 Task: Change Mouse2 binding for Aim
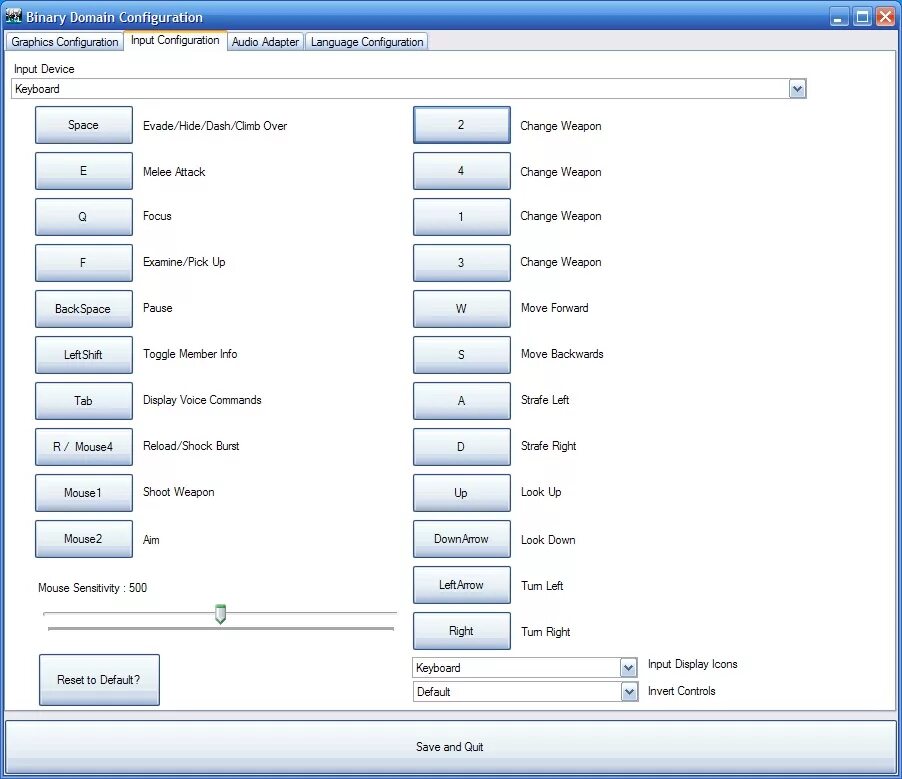[83, 539]
